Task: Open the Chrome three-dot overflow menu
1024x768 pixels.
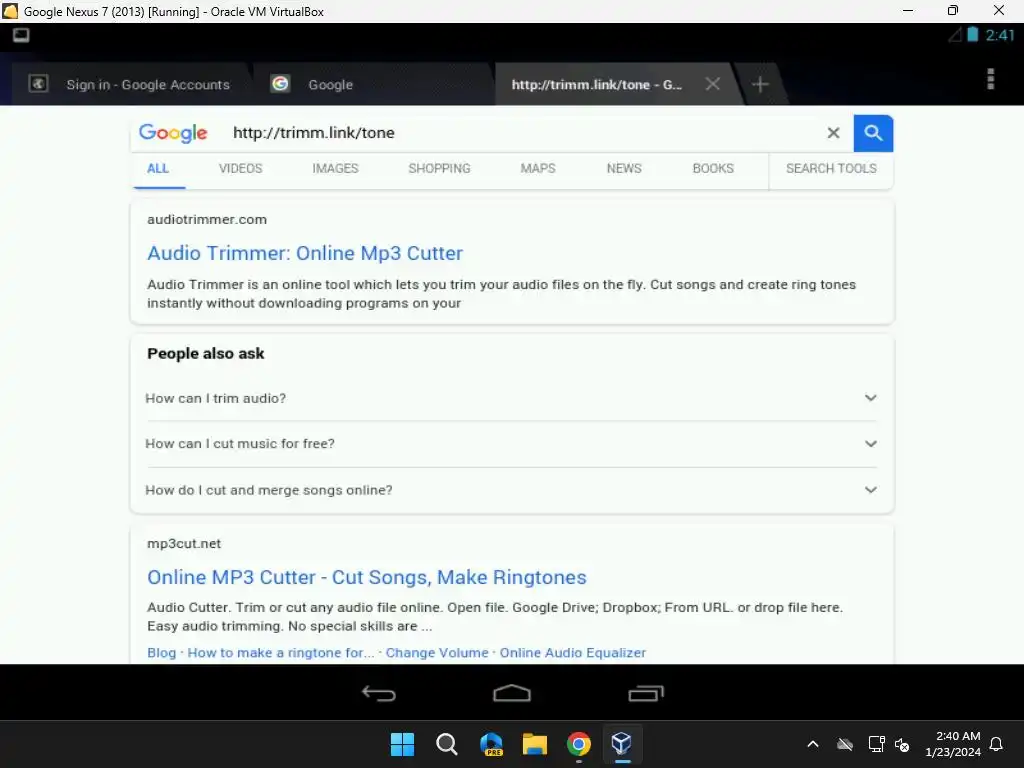Action: tap(990, 79)
